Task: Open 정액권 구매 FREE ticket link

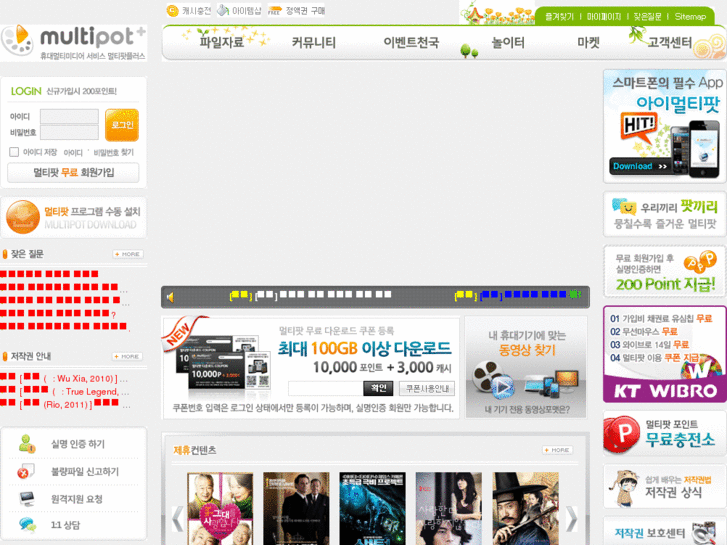Action: (296, 10)
